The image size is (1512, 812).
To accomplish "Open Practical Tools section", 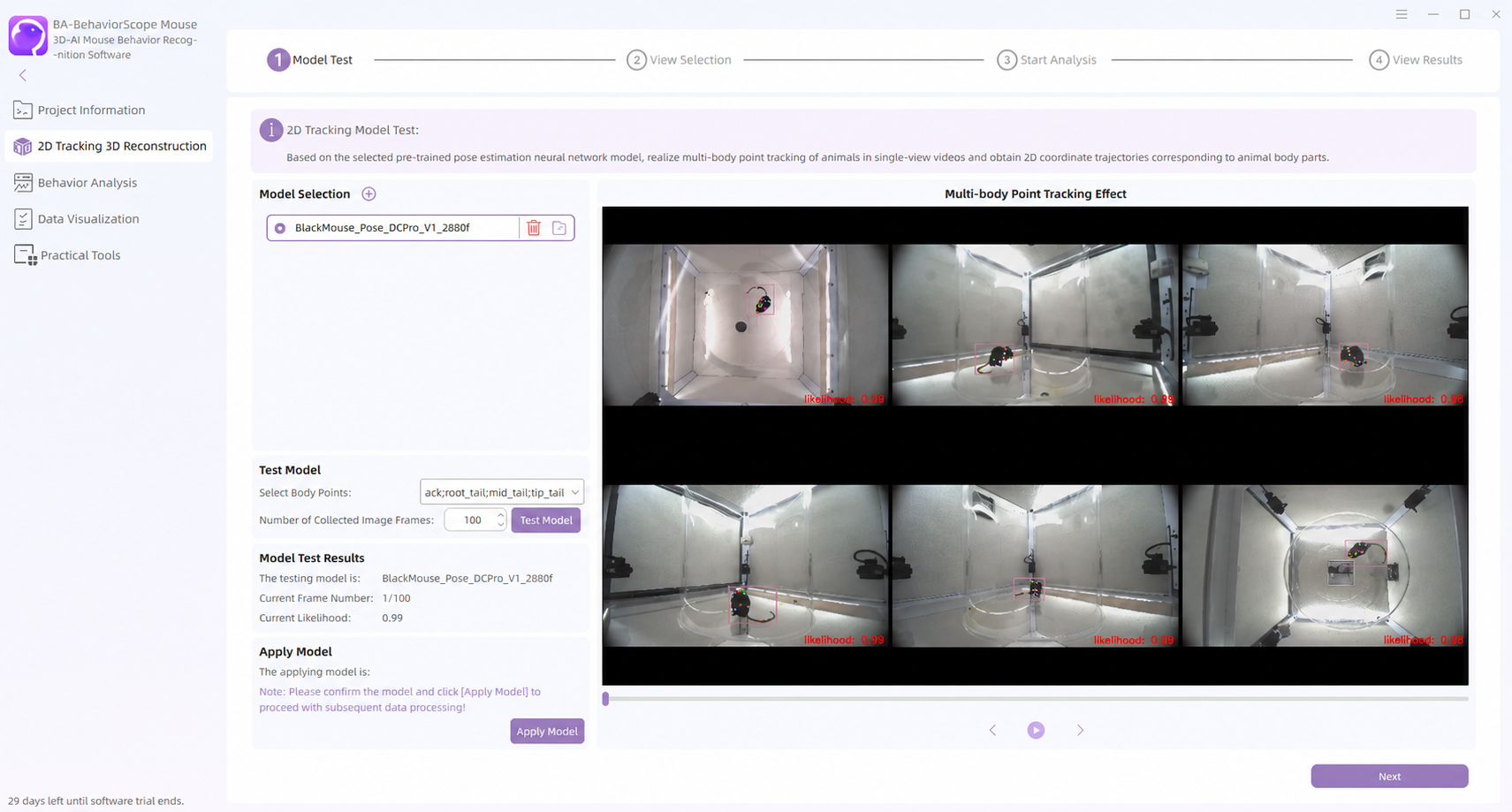I will coord(80,254).
